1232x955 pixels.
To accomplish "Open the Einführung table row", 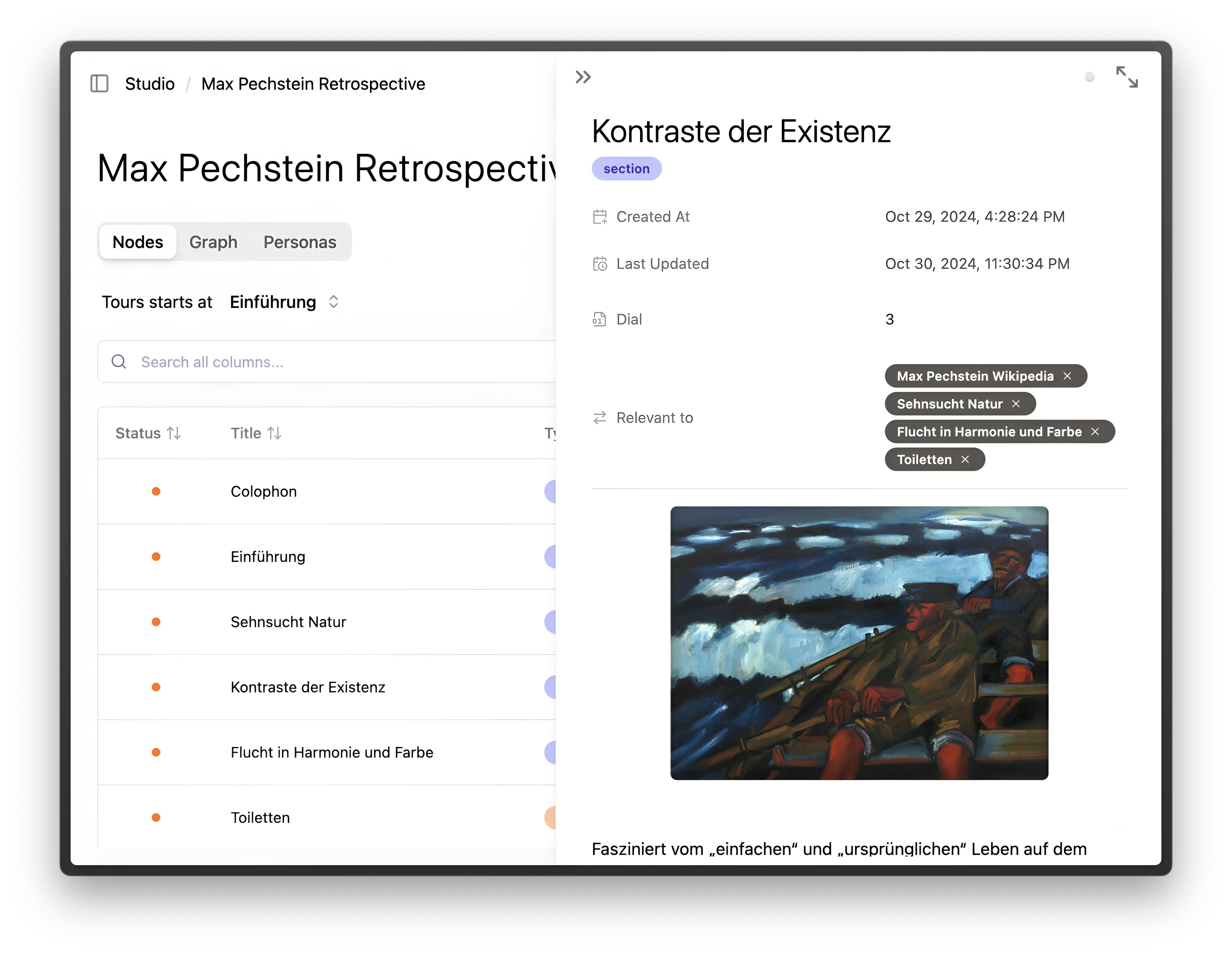I will 327,557.
